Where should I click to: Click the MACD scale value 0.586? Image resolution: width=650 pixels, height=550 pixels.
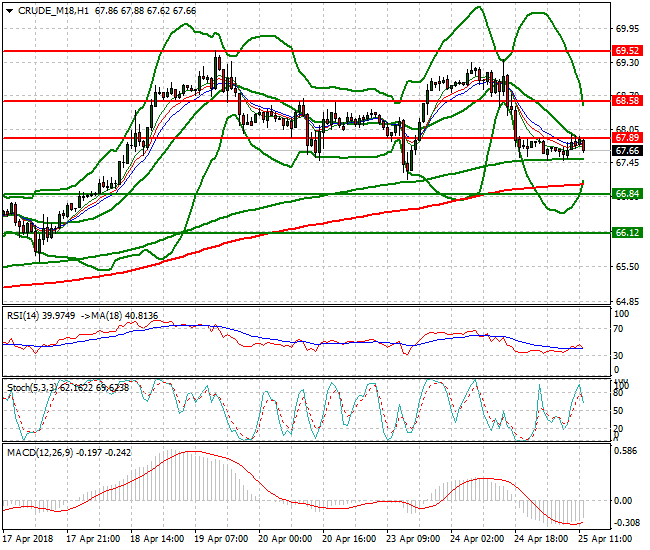[626, 451]
